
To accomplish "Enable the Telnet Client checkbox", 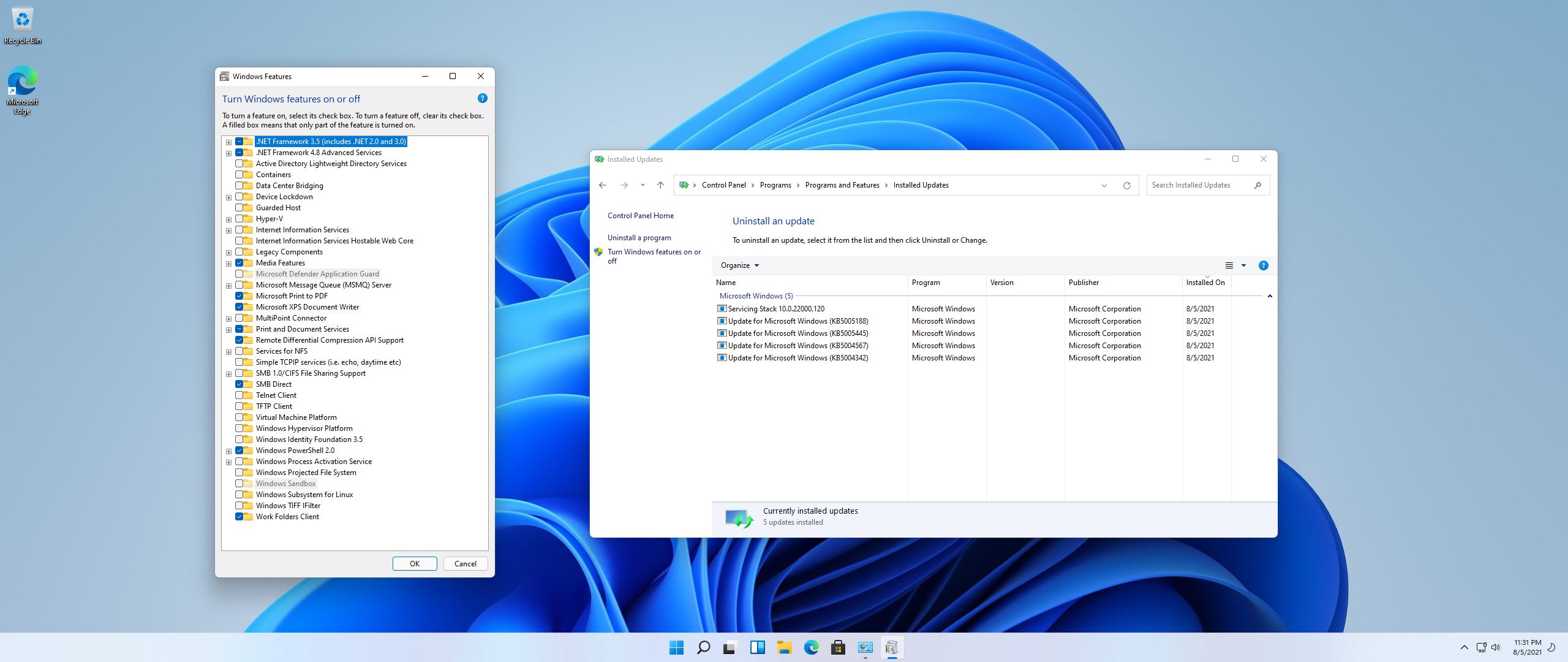I will pos(239,395).
